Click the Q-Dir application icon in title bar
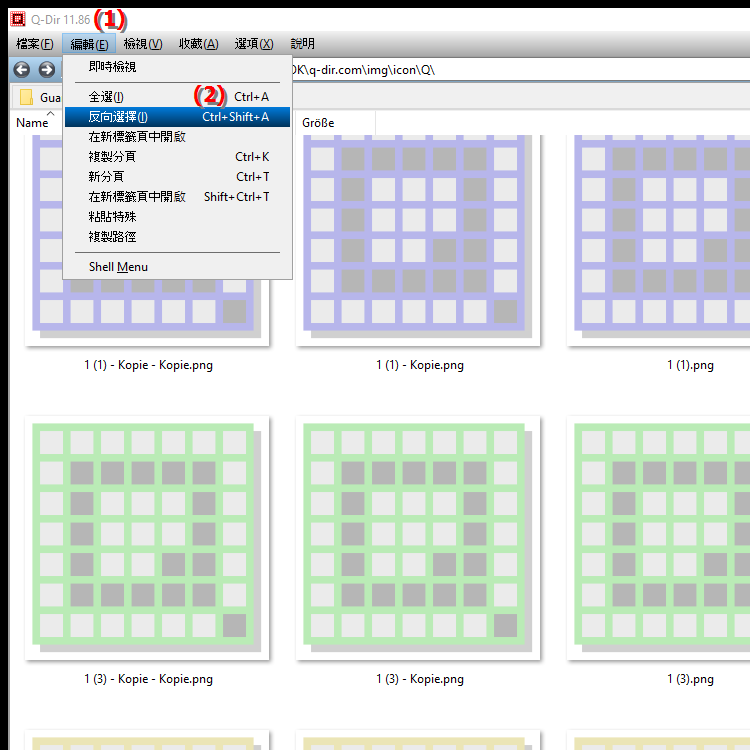This screenshot has width=750, height=750. (x=18, y=19)
